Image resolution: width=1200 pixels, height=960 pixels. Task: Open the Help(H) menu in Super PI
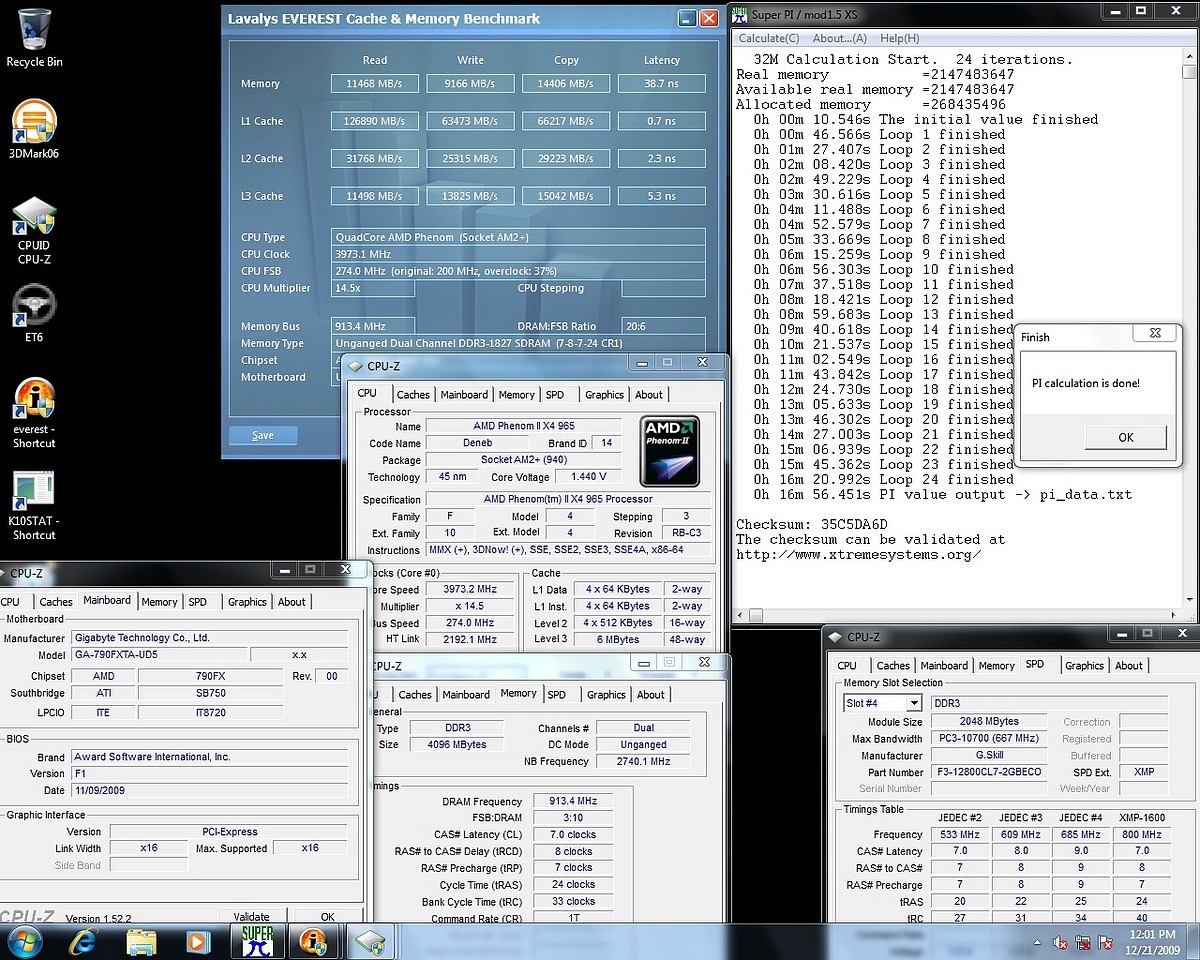pos(899,38)
